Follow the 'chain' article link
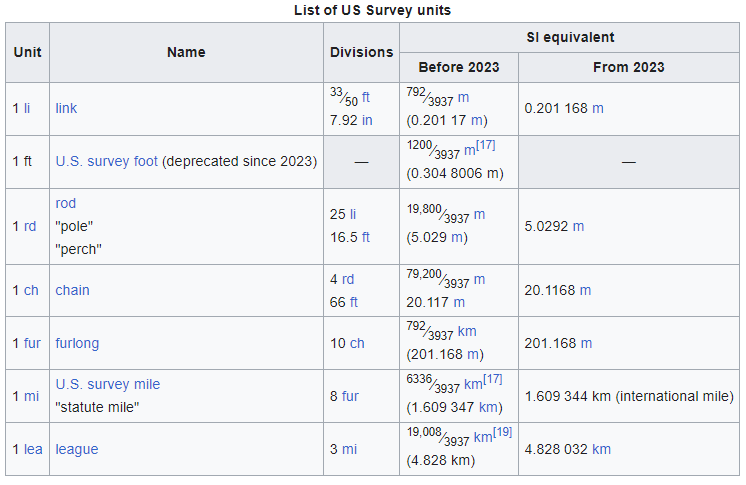 [72, 290]
